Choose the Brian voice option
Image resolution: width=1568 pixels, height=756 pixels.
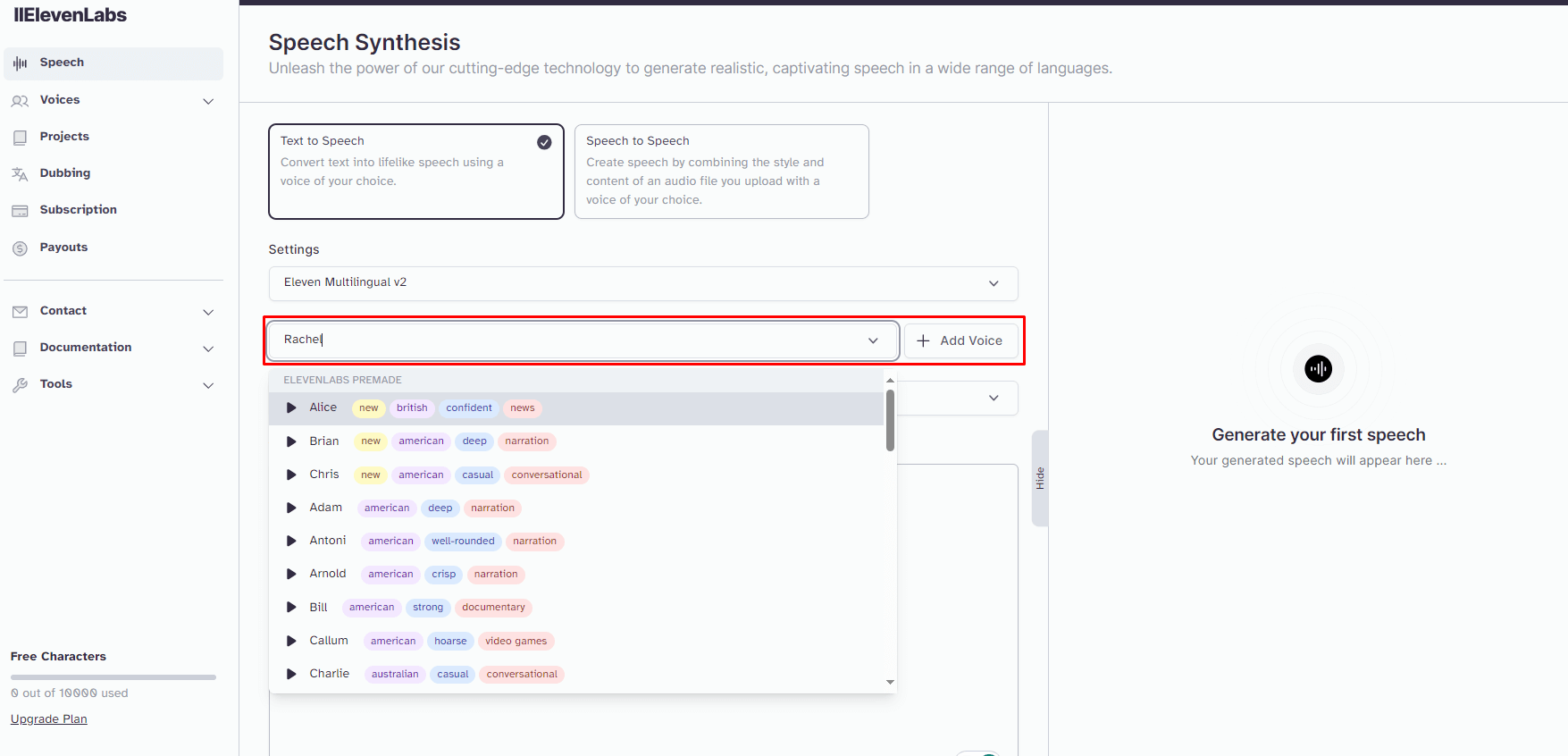(x=576, y=441)
